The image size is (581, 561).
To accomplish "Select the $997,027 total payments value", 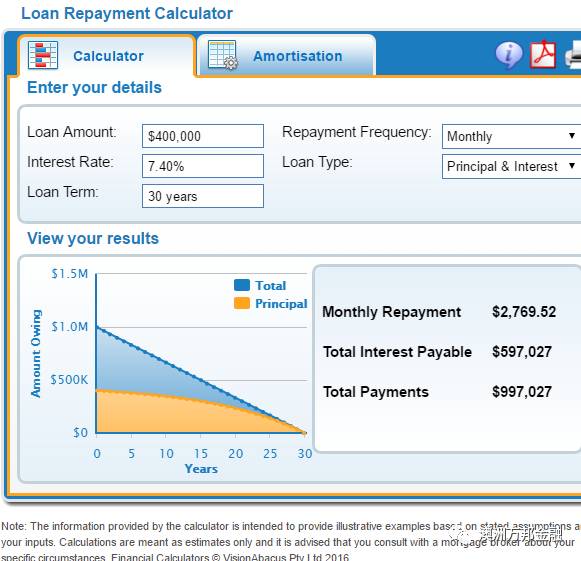I will coord(522,392).
